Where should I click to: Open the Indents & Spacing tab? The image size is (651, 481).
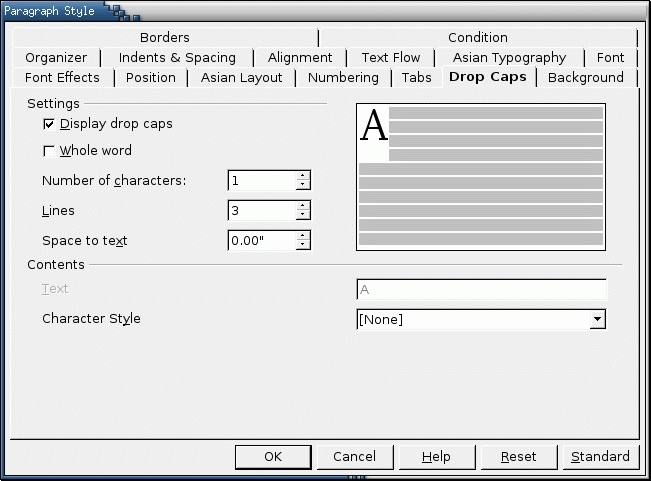[177, 58]
